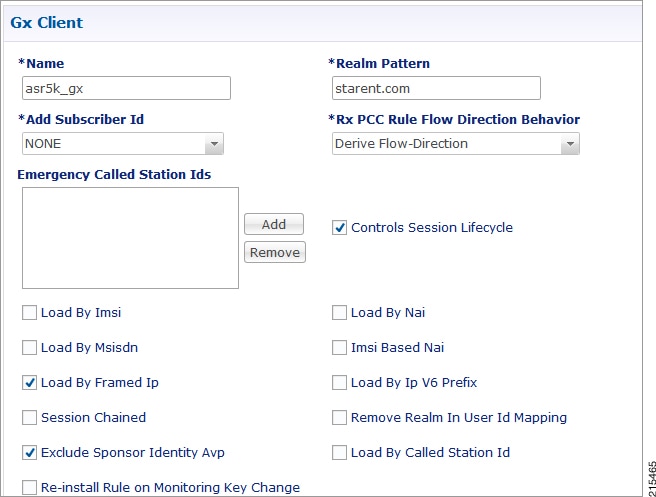The width and height of the screenshot is (656, 497).
Task: Focus the Name field containing asr5k_gx
Action: point(126,88)
